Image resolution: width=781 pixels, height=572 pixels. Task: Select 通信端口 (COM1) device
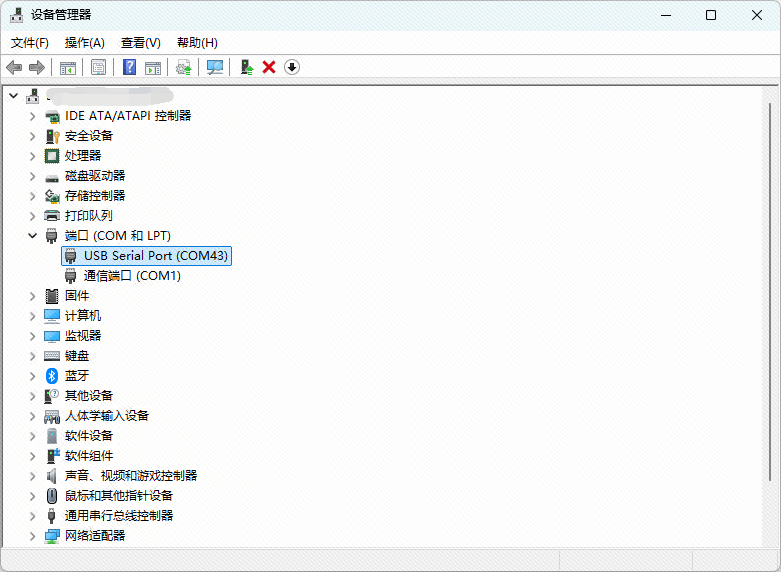(132, 276)
